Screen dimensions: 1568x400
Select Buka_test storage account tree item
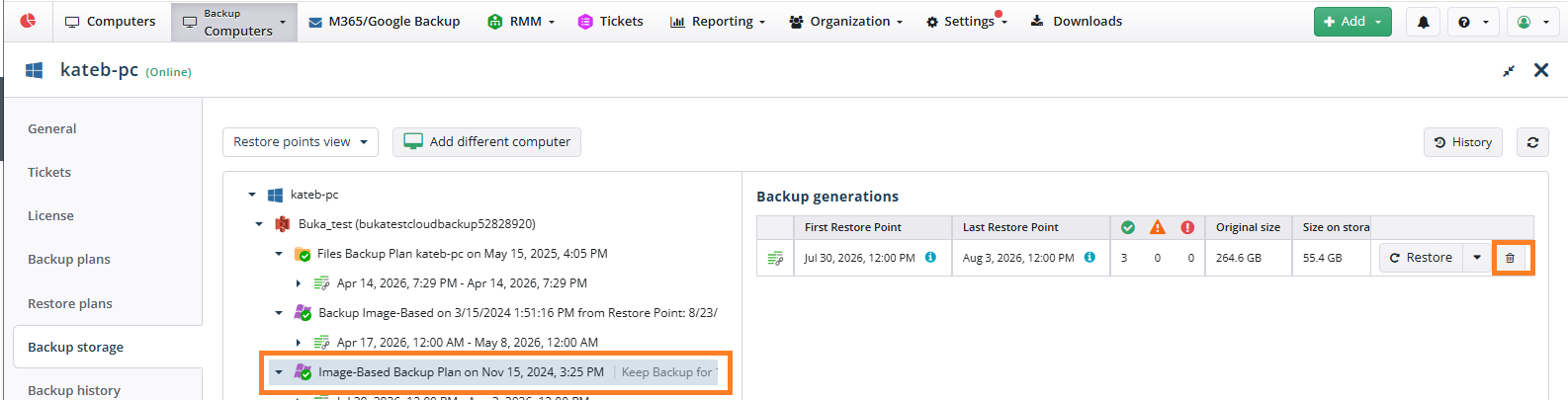point(417,224)
